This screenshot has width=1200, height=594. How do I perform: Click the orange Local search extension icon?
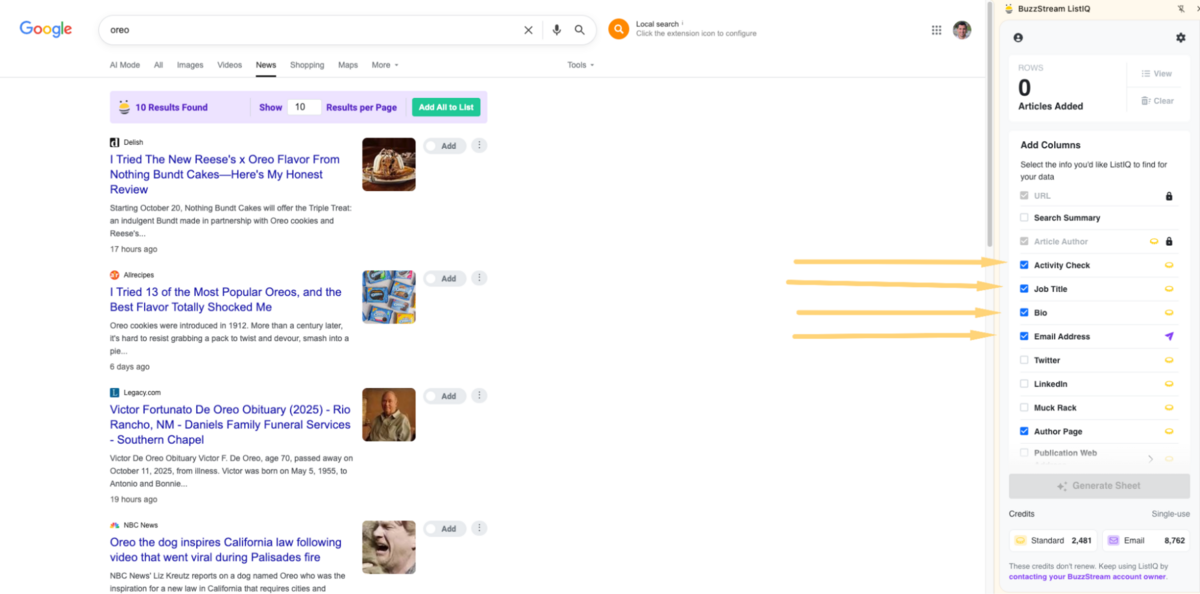[619, 30]
